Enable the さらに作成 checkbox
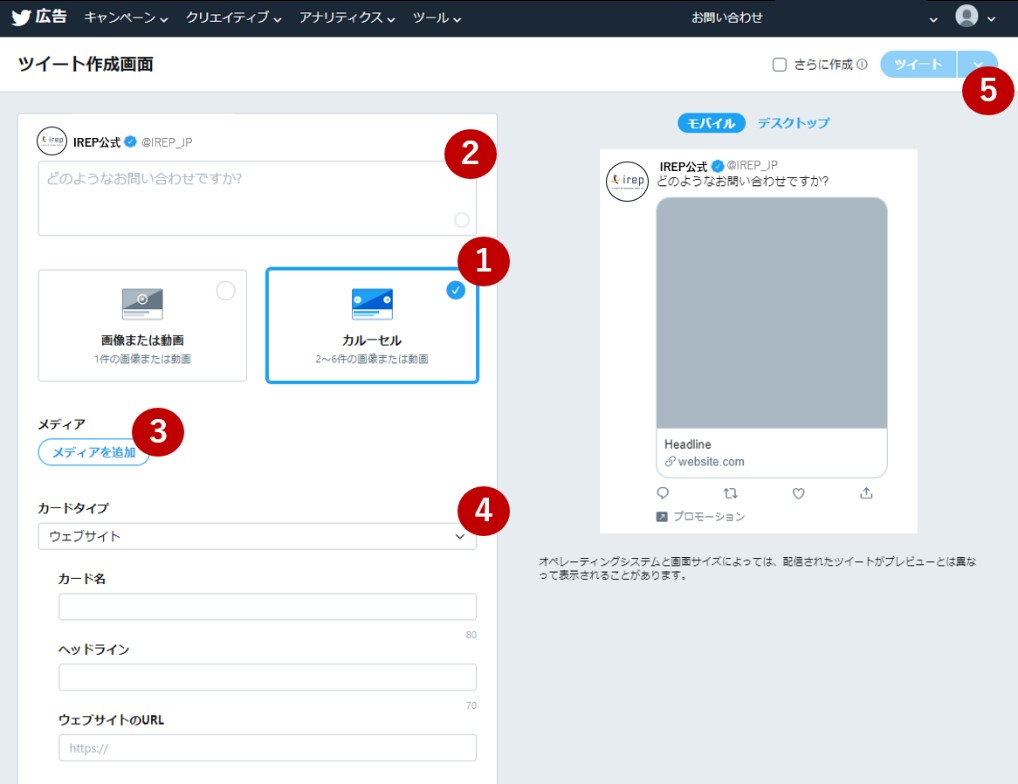Screen dimensions: 1018x784 [x=780, y=65]
